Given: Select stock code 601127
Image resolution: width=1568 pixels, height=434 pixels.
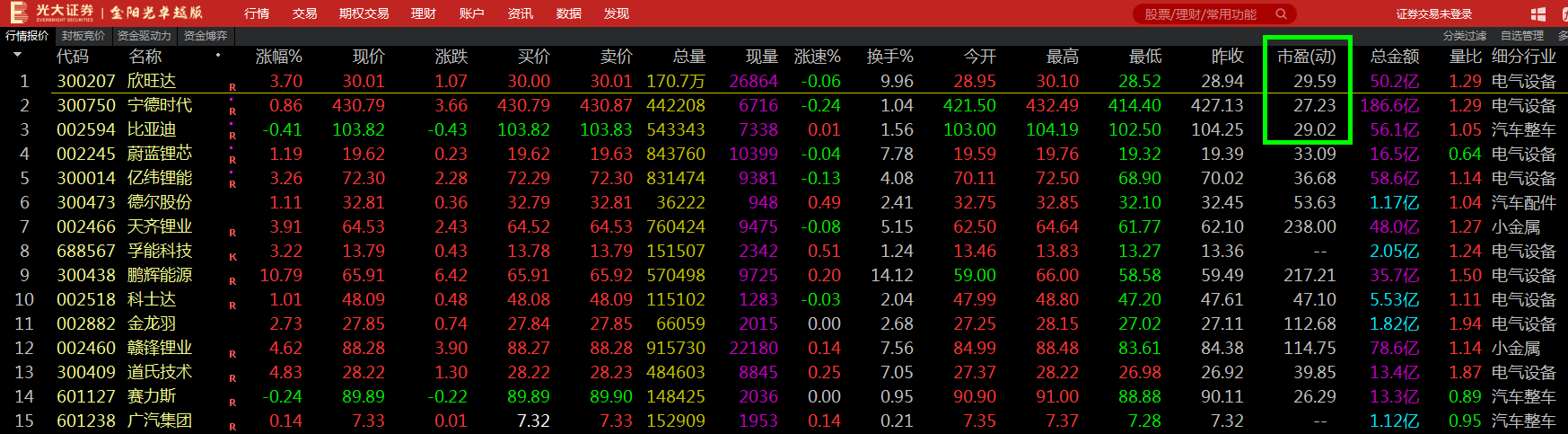Looking at the screenshot, I should coord(86,396).
